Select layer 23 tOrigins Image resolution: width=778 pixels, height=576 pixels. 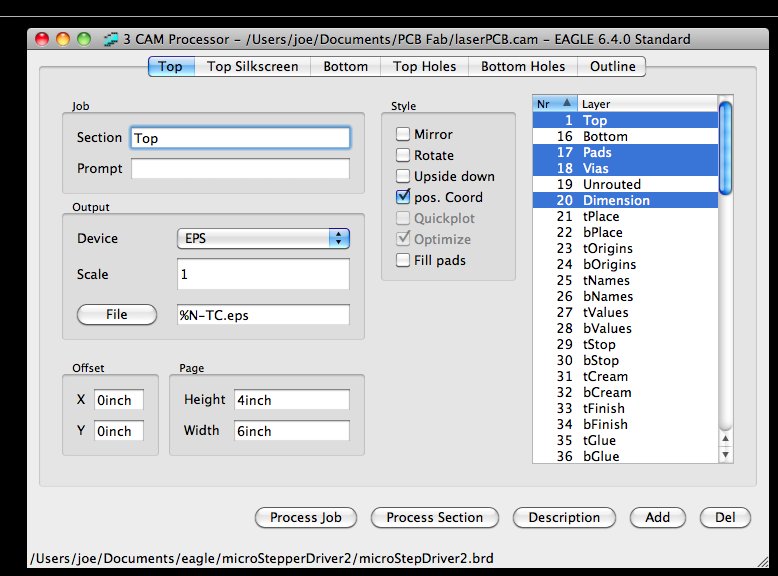625,248
